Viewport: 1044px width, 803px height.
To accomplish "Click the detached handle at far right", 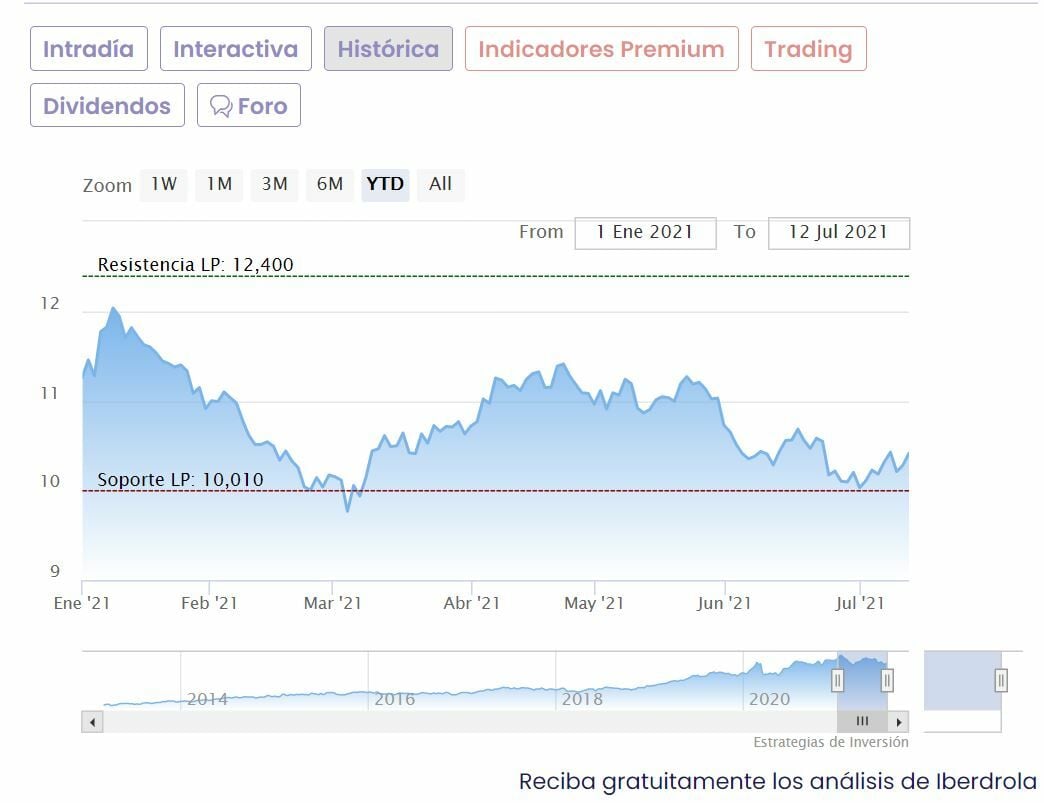I will 1000,681.
